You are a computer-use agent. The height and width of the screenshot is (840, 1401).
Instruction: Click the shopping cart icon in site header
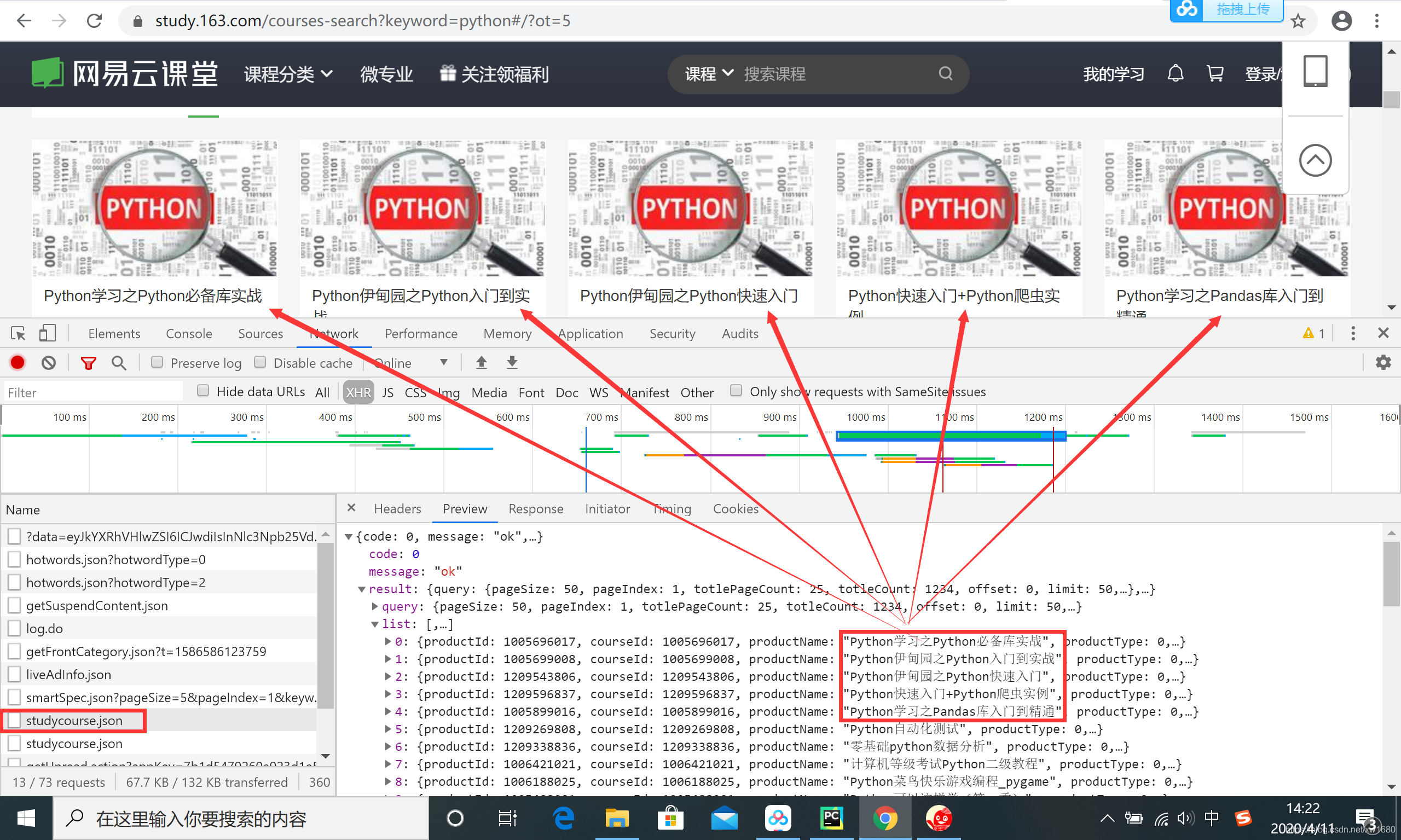(x=1215, y=73)
